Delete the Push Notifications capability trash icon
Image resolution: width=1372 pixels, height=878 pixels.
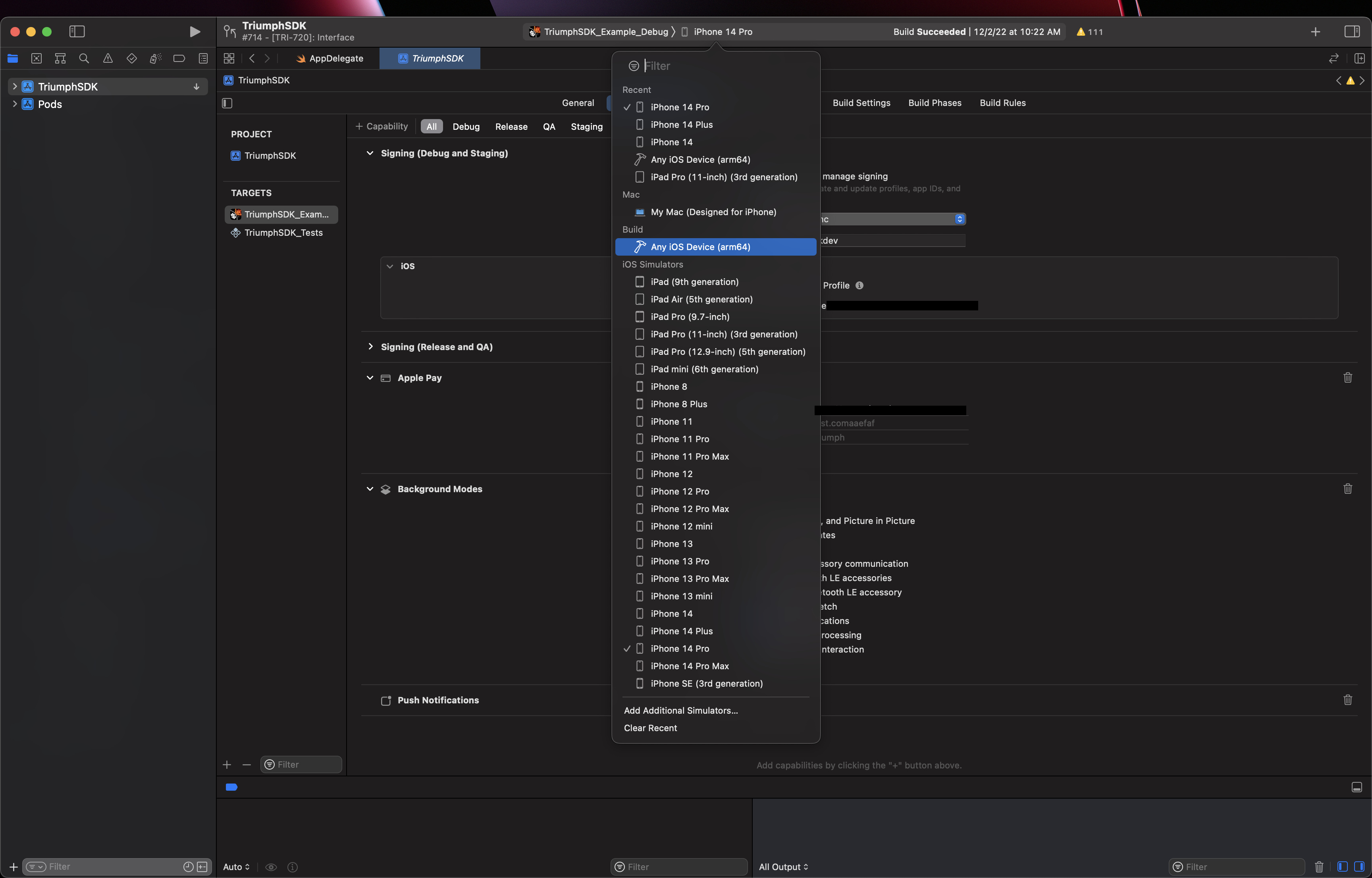[1348, 699]
